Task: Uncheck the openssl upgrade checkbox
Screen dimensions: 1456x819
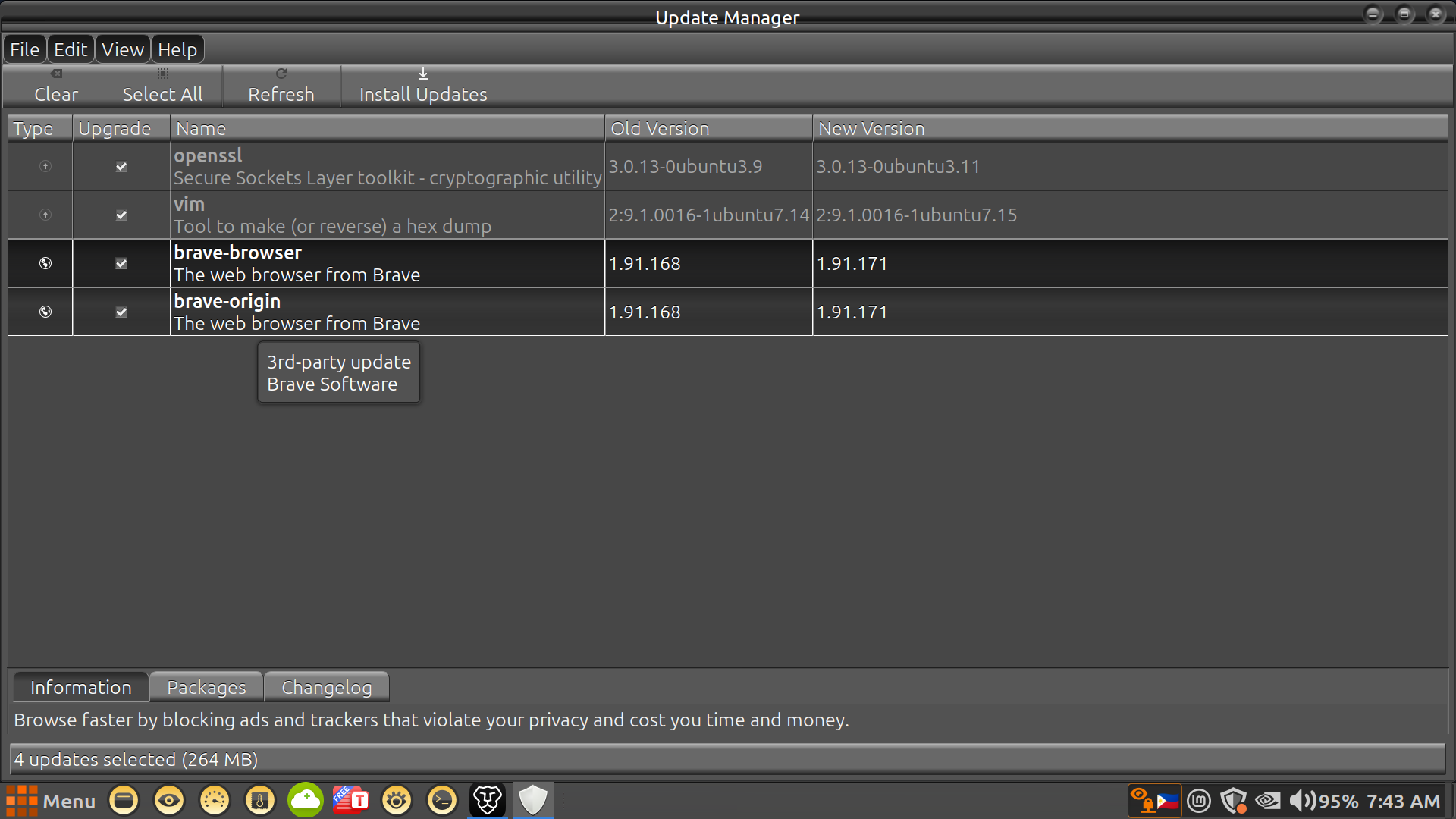Action: [x=121, y=166]
